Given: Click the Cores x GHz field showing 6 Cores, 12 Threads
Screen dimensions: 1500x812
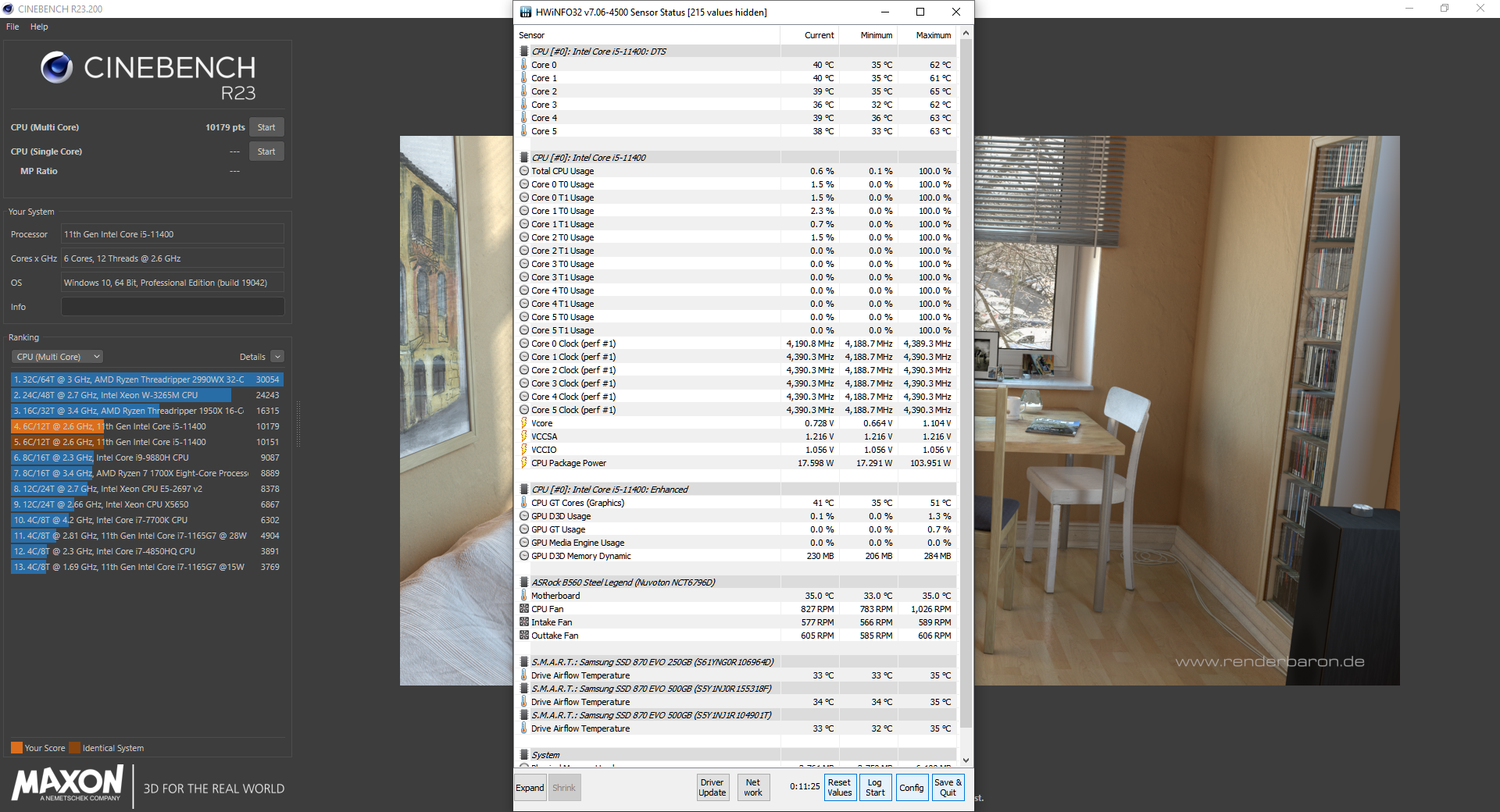Looking at the screenshot, I should 173,258.
